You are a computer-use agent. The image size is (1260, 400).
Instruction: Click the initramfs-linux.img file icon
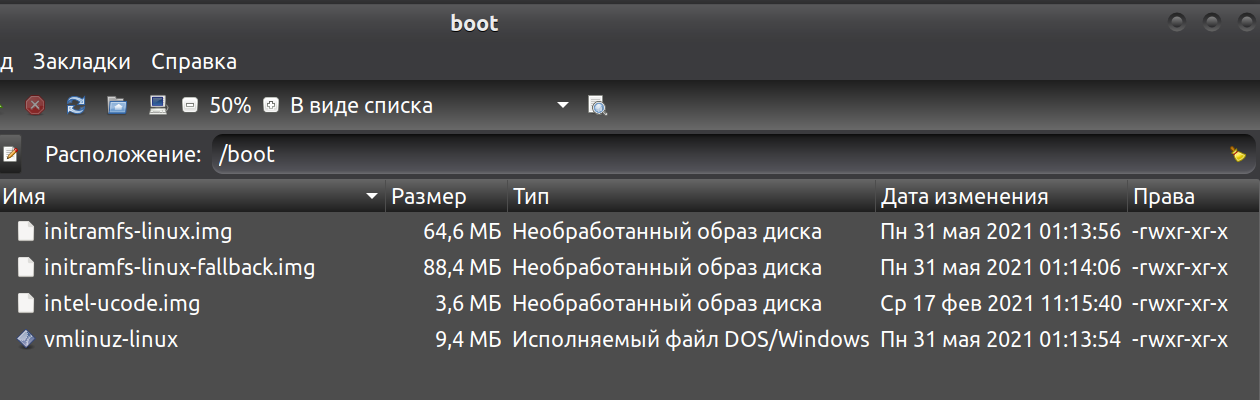(x=26, y=232)
